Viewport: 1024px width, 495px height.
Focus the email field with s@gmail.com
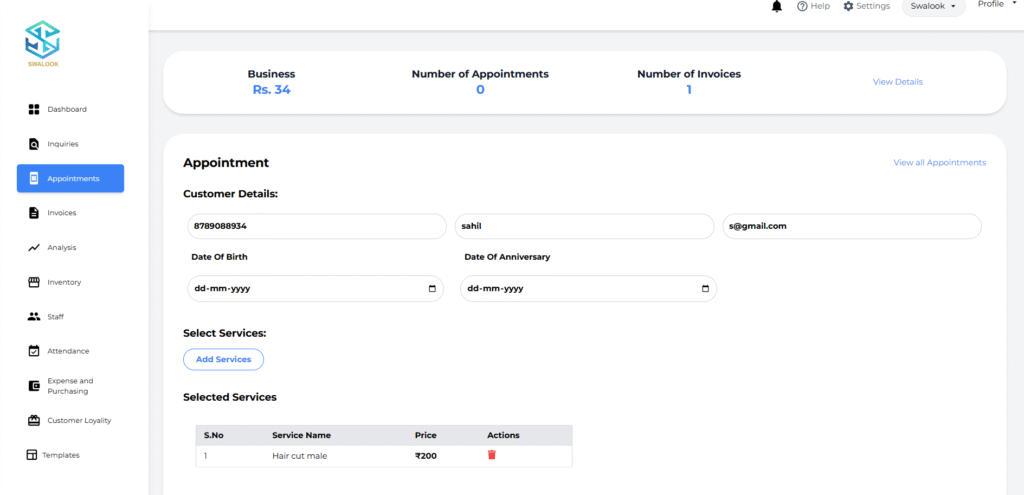pyautogui.click(x=851, y=226)
